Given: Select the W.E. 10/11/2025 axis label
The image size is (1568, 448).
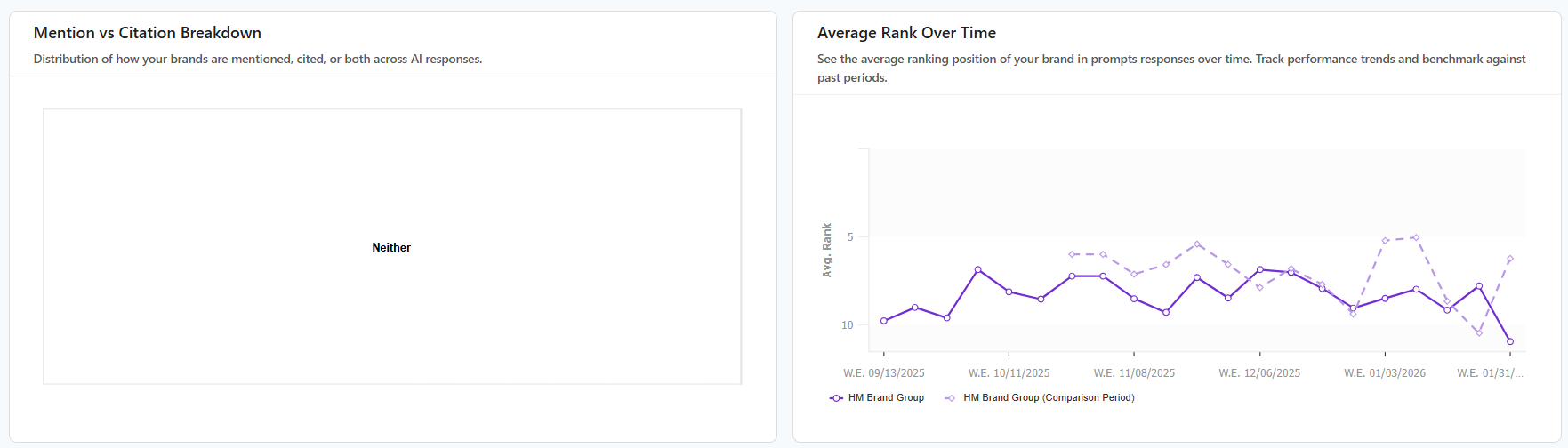Looking at the screenshot, I should (1009, 373).
